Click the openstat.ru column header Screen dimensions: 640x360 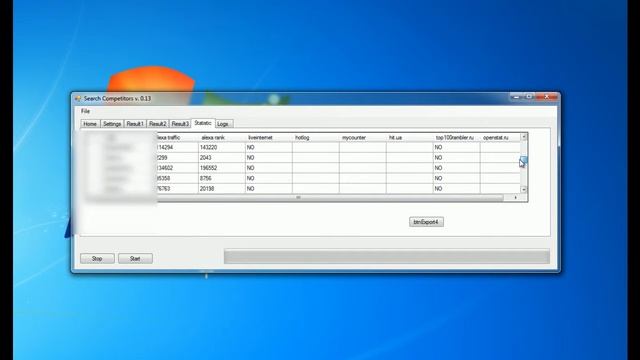point(500,138)
